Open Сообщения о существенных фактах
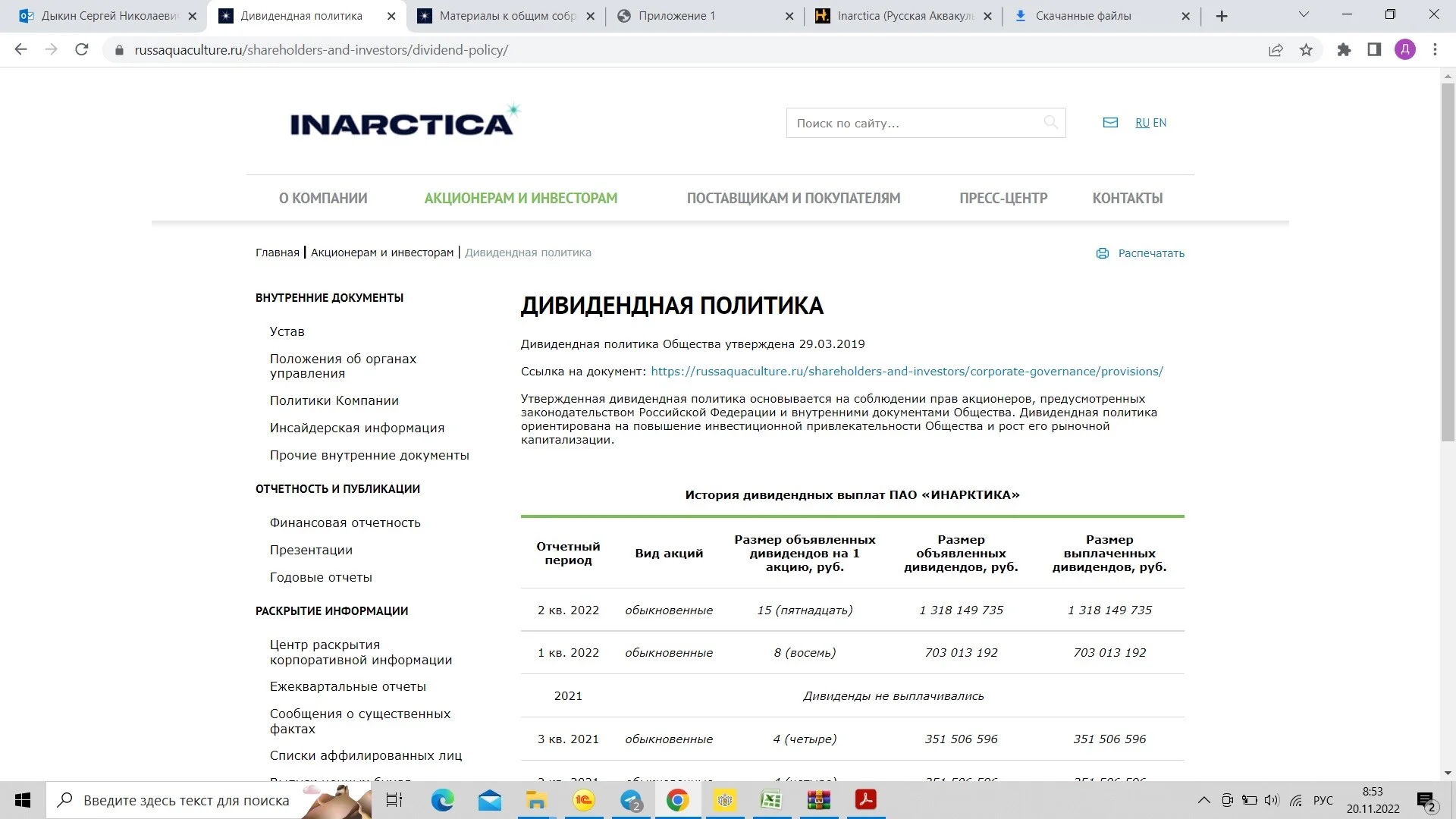This screenshot has height=819, width=1456. [360, 721]
